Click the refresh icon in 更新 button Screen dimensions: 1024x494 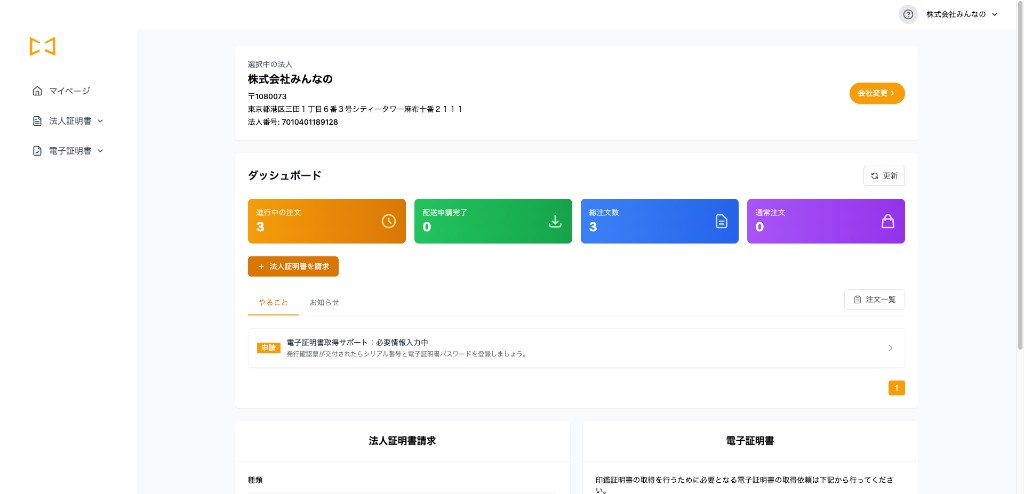[x=874, y=176]
